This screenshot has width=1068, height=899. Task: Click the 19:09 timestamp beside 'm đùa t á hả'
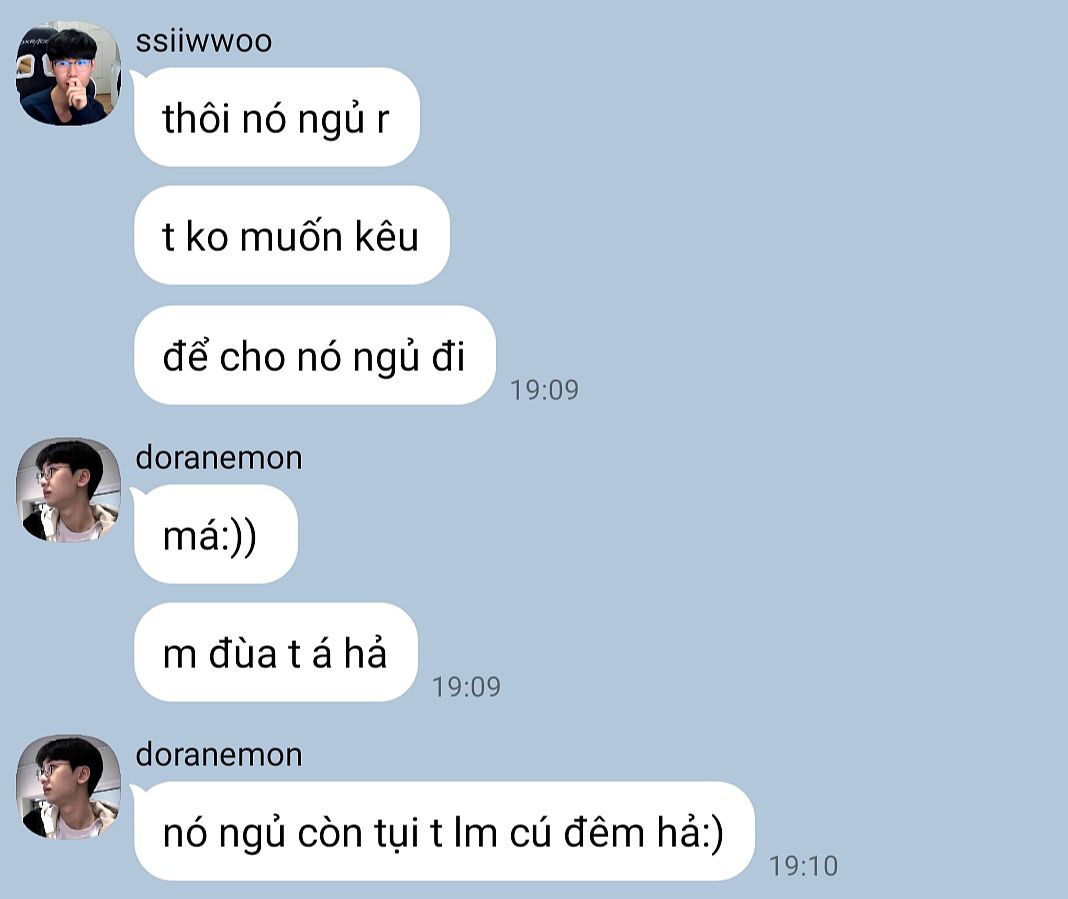click(x=467, y=687)
